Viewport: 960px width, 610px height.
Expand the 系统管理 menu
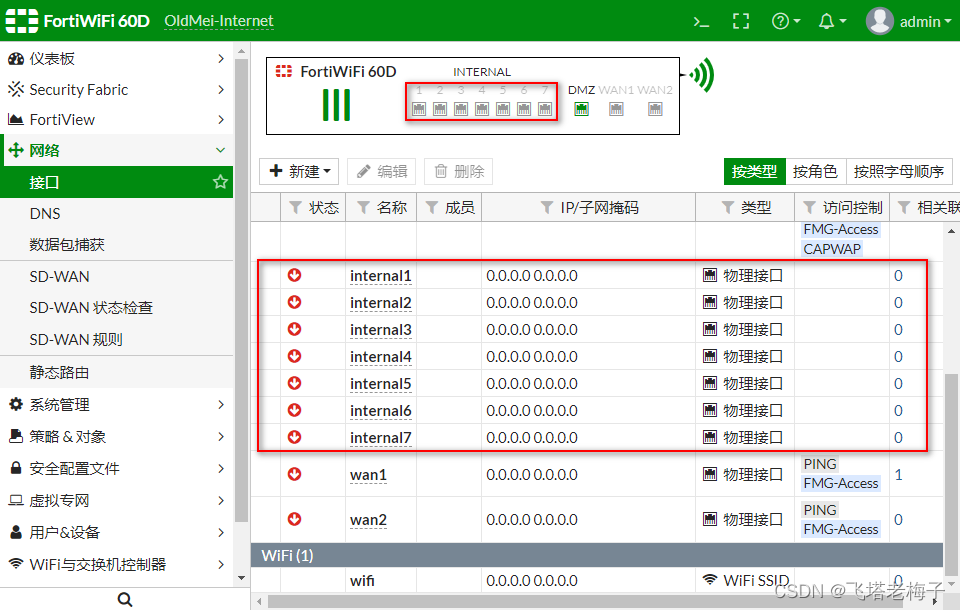coord(116,404)
